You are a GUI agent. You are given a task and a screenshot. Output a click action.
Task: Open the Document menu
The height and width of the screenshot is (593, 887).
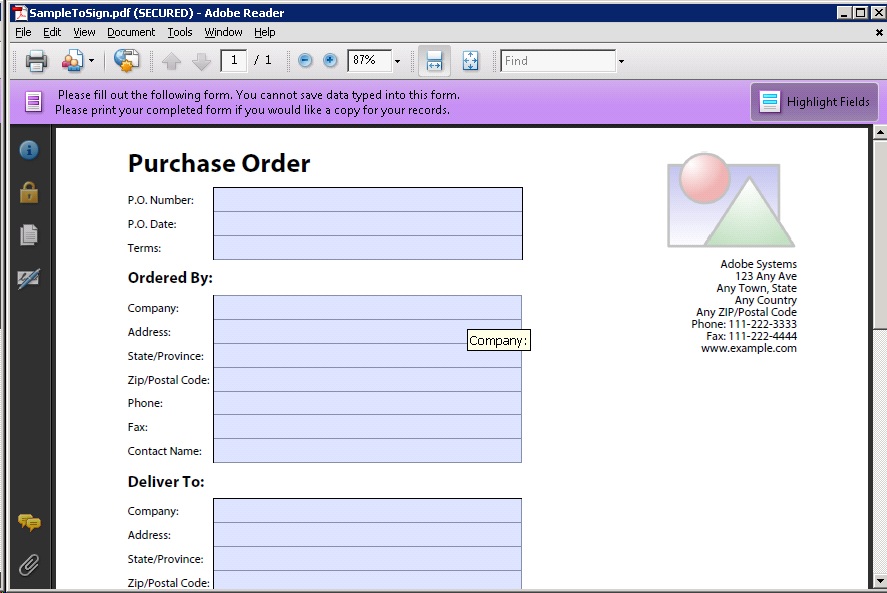pos(131,32)
